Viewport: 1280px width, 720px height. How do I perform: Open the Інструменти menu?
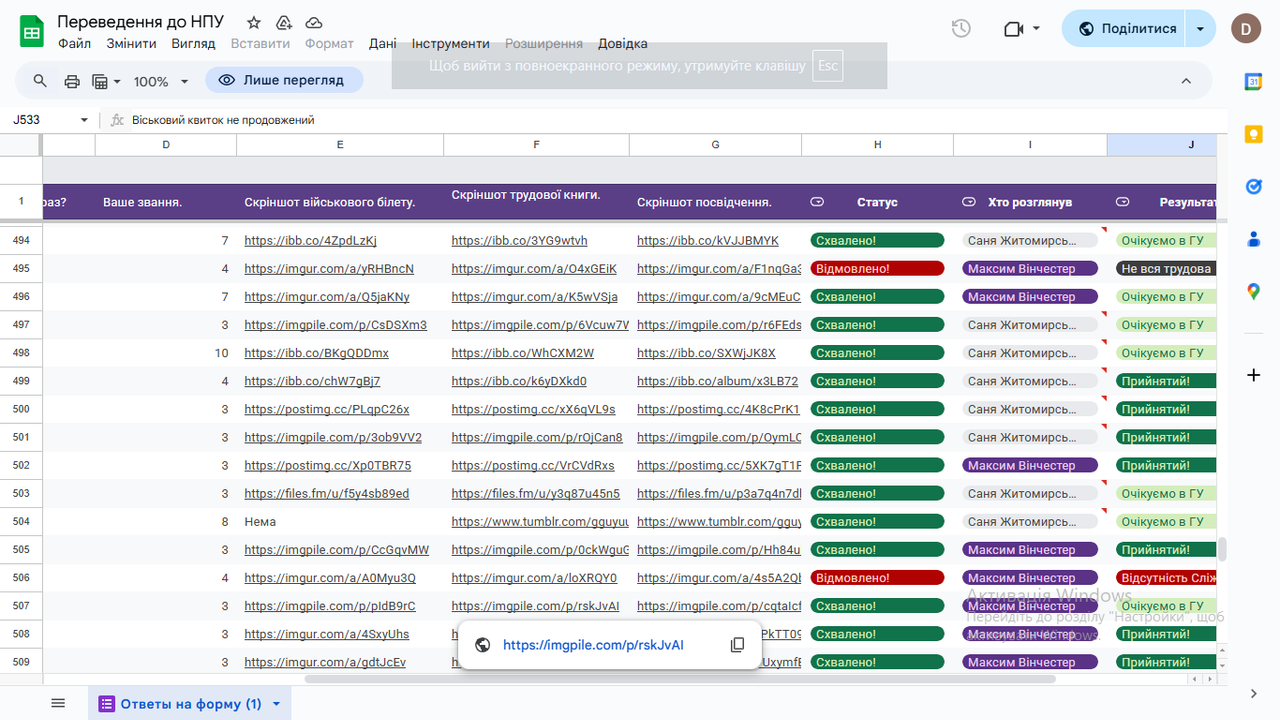[x=450, y=44]
